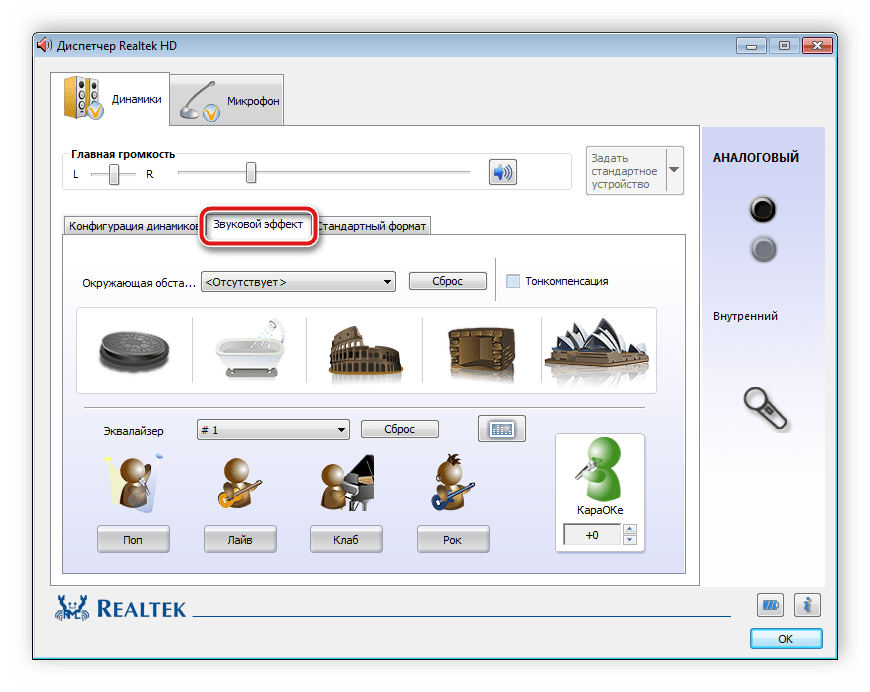Viewport: 870px width, 692px height.
Task: Open the graphic equalizer grid icon
Action: tap(501, 429)
